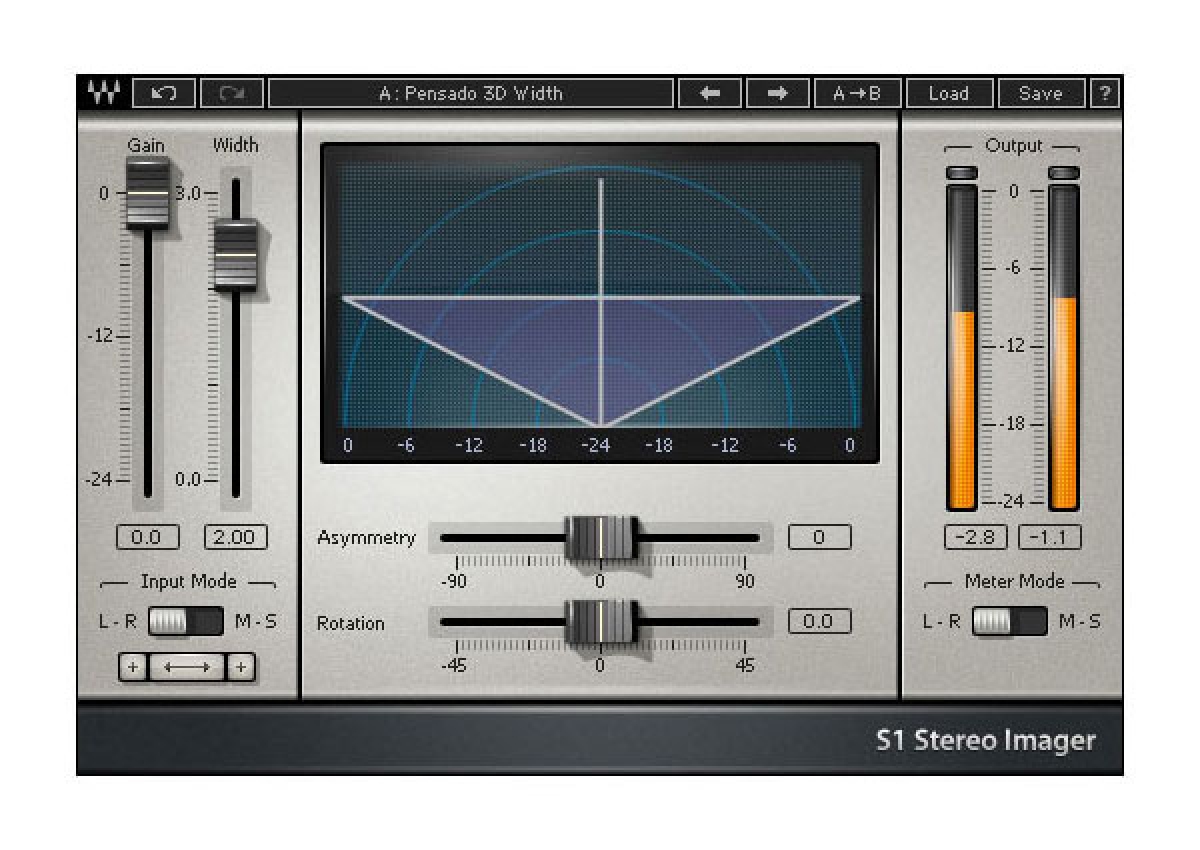Redo the last undone change
Screen dimensions: 1200x850
[232, 93]
